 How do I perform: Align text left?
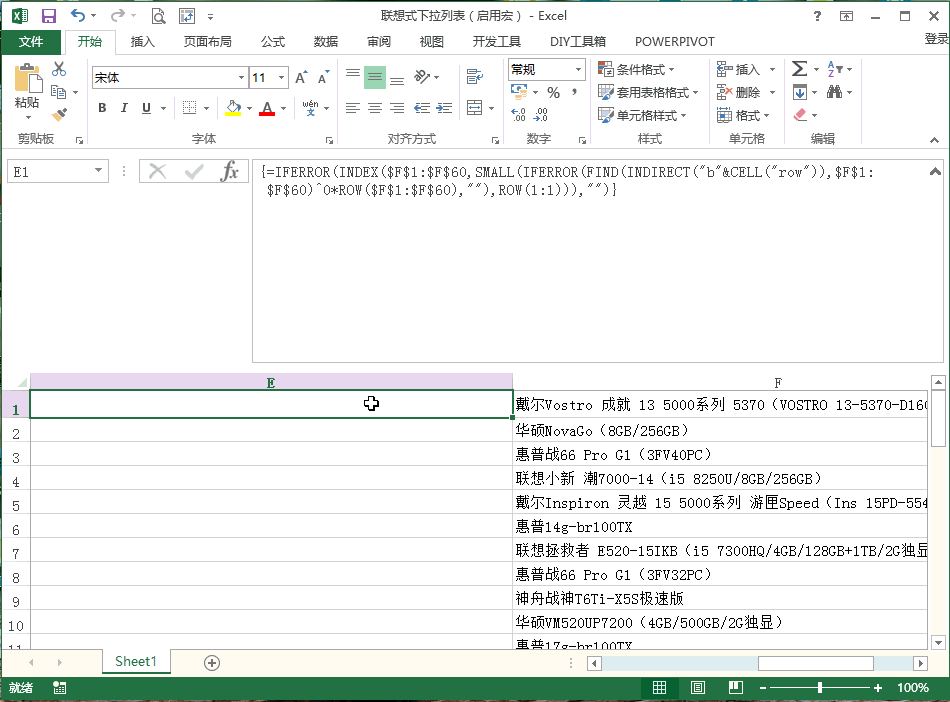pyautogui.click(x=353, y=108)
